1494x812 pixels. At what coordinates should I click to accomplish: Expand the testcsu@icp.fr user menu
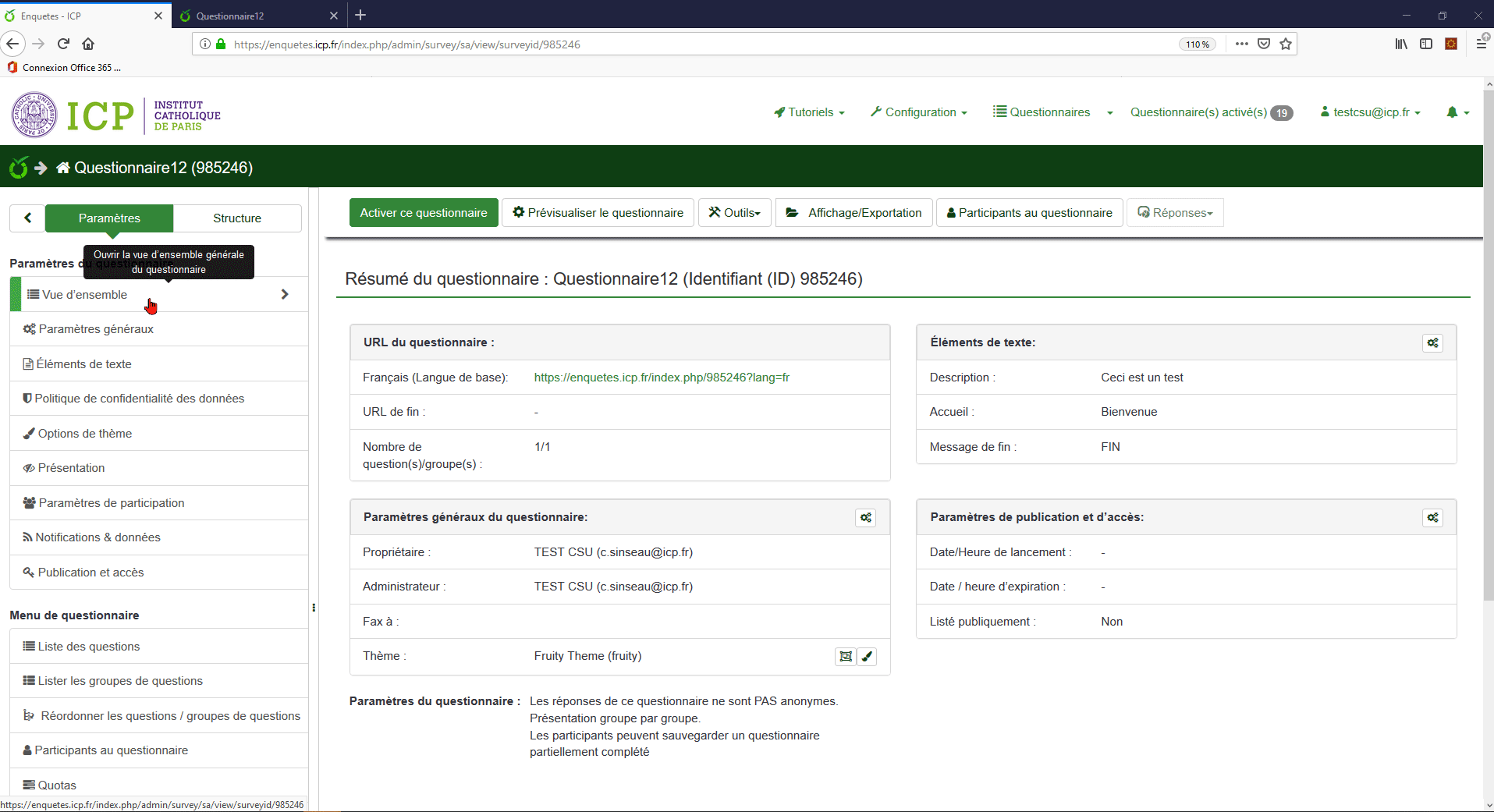tap(1371, 112)
